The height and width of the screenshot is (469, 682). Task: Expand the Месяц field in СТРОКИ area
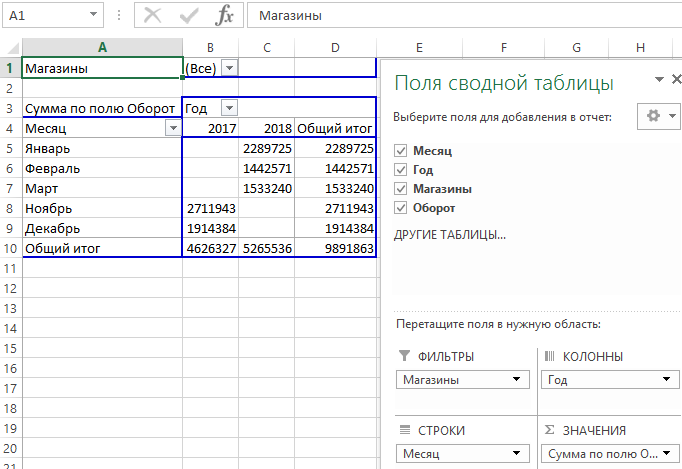click(516, 453)
